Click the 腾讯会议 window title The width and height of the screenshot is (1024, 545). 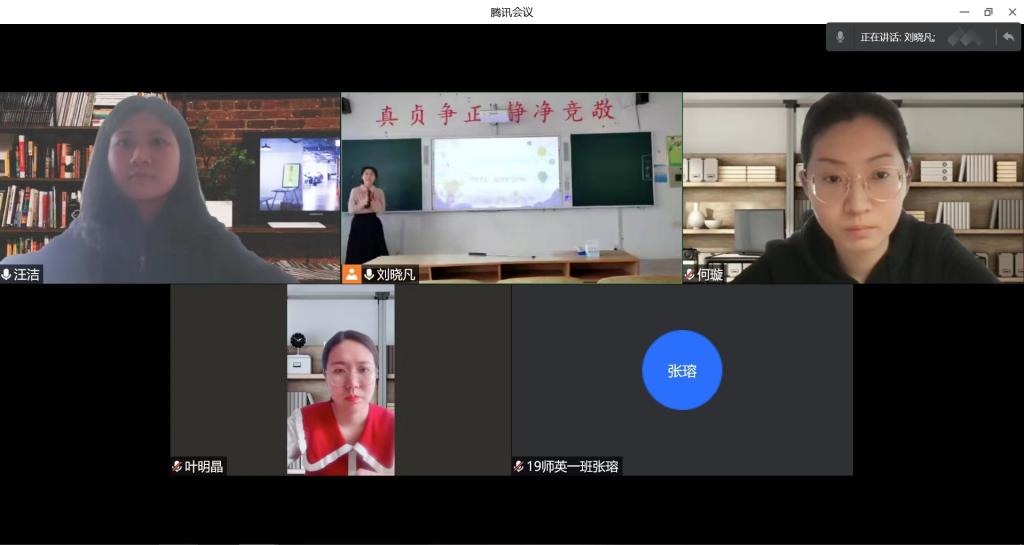[x=512, y=12]
